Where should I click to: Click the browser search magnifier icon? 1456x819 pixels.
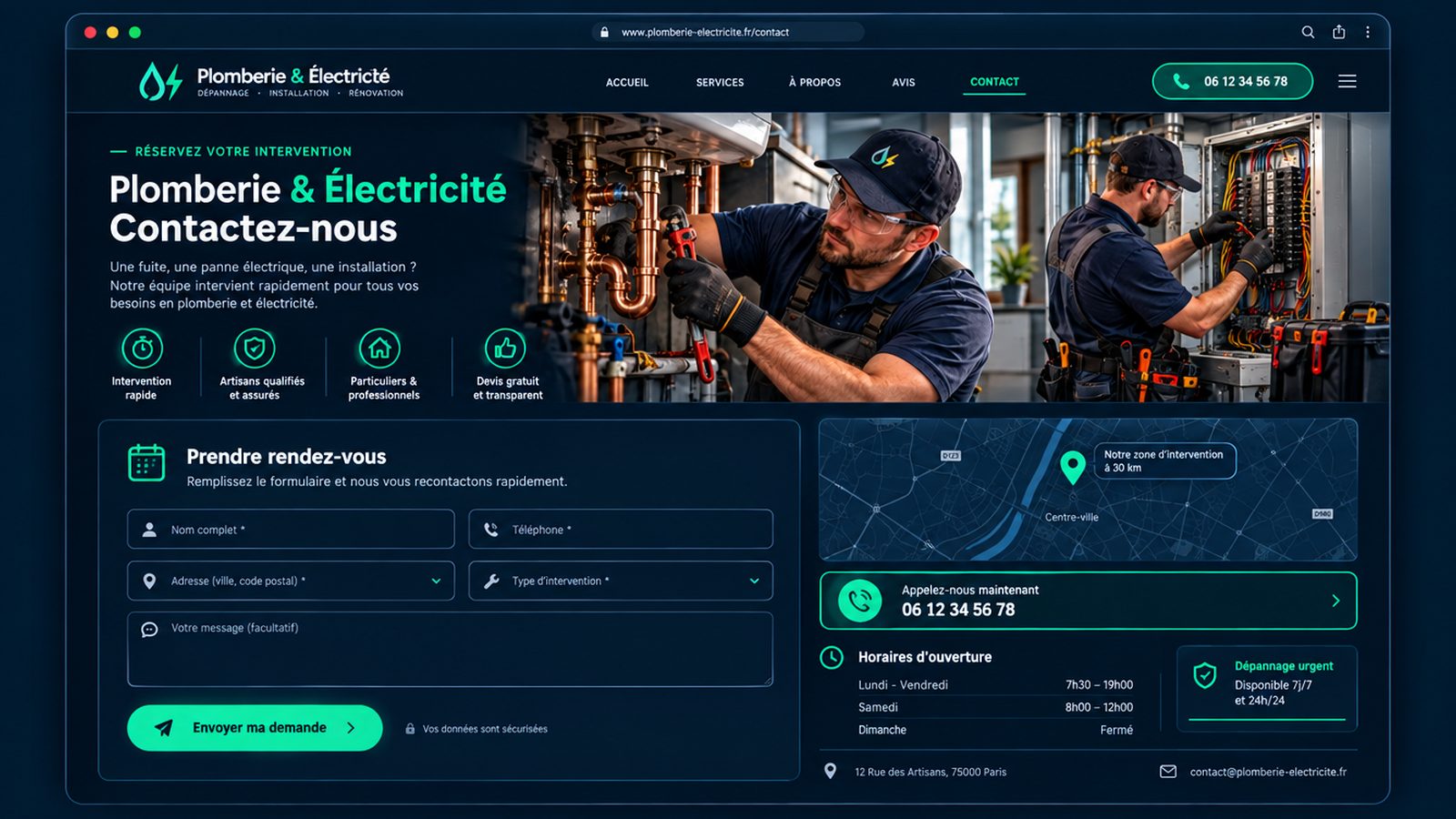1308,32
